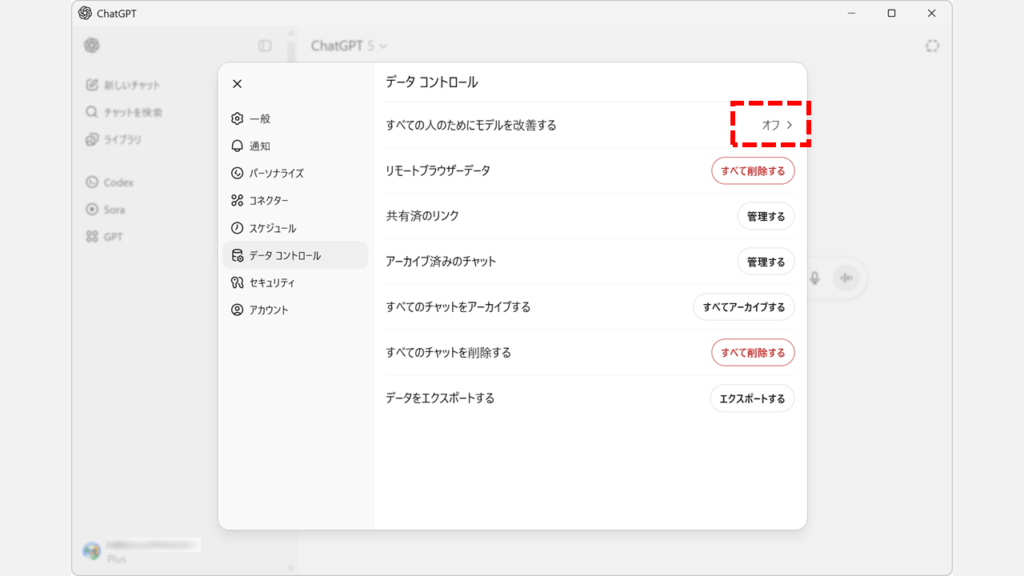Click the gear icon beside 一般
Viewport: 1024px width, 576px height.
click(x=237, y=119)
